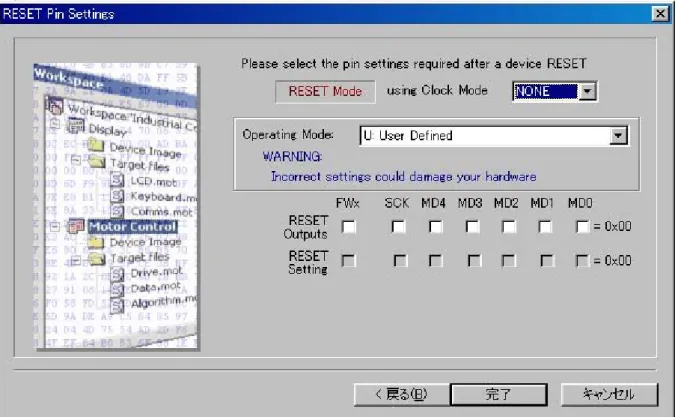
Task: Enable MD2 in the RESET Setting row
Action: (x=508, y=260)
